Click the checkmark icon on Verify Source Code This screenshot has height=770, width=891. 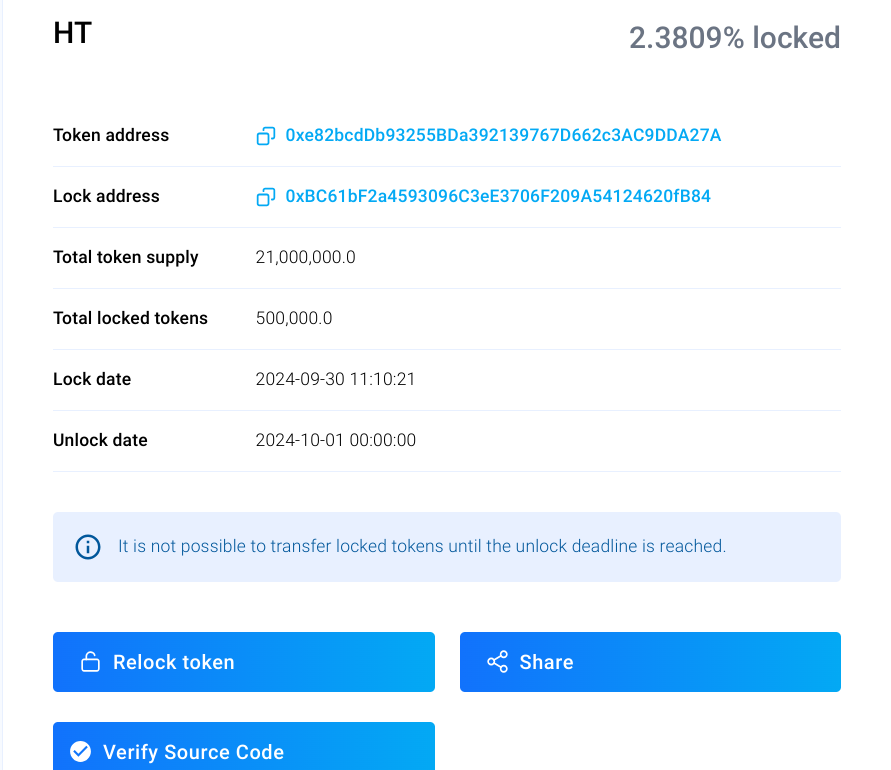[81, 752]
